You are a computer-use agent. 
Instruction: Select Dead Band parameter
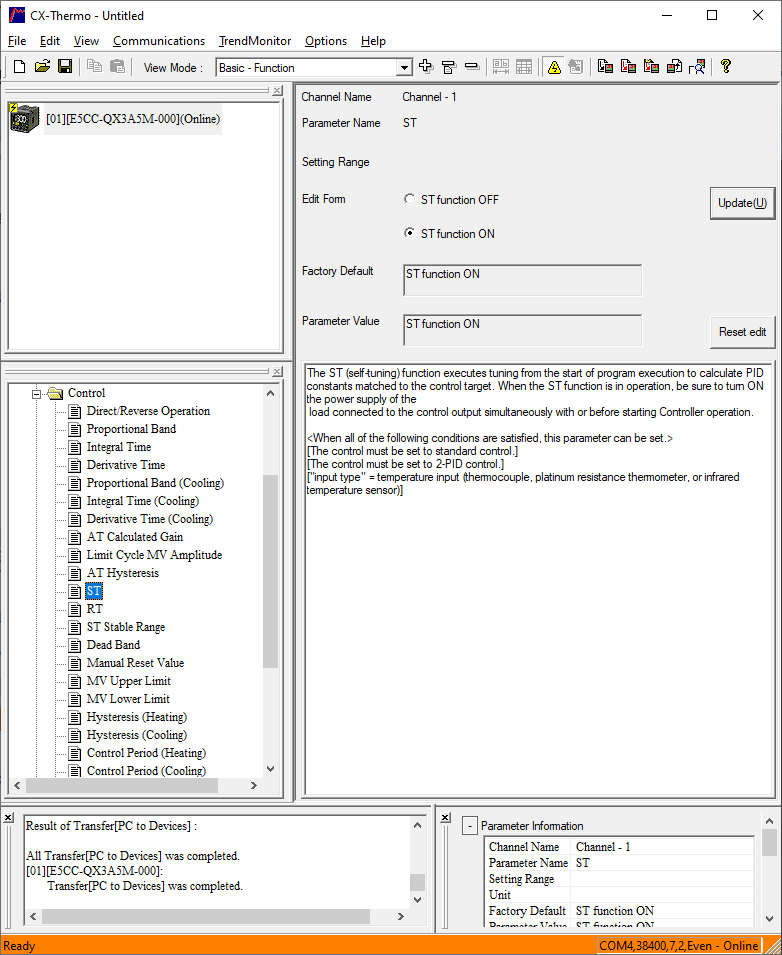pos(113,645)
